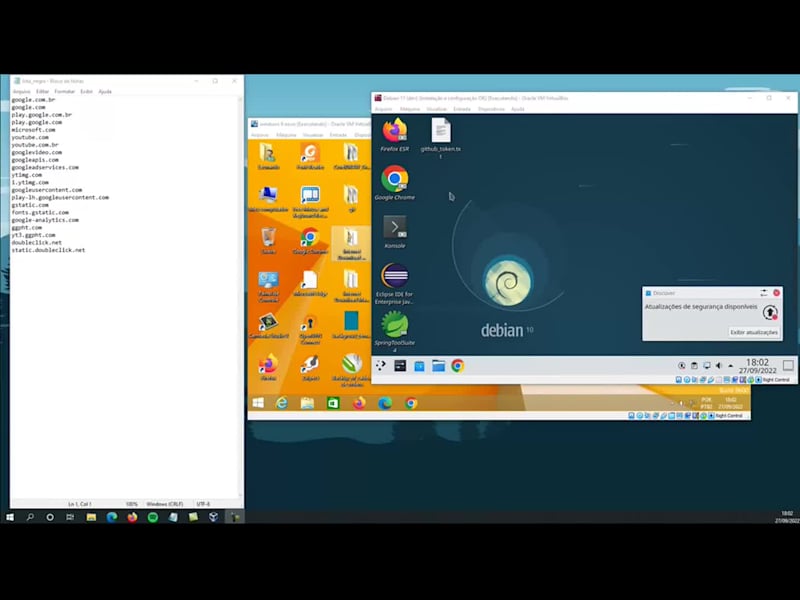
Task: Open Formatar menu in Notepad
Action: point(65,91)
